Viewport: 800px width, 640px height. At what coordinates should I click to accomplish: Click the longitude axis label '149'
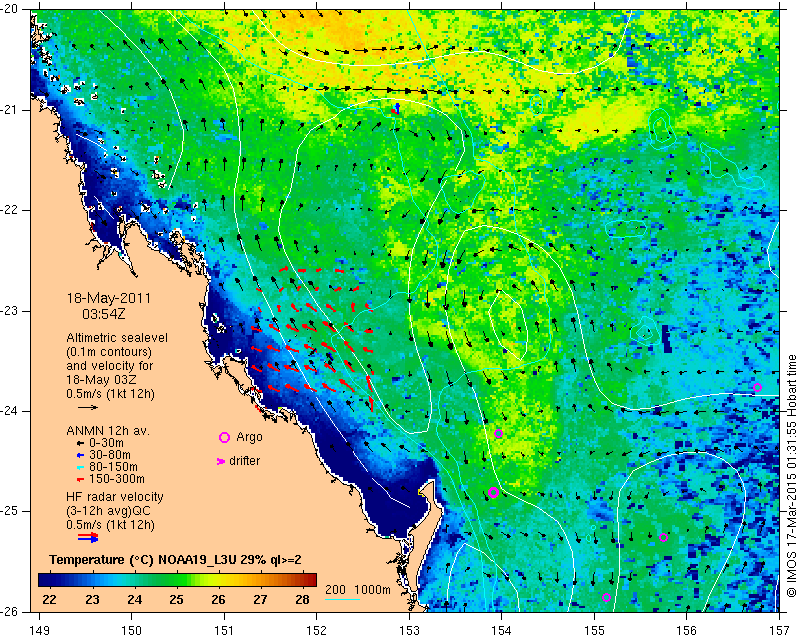(x=40, y=630)
